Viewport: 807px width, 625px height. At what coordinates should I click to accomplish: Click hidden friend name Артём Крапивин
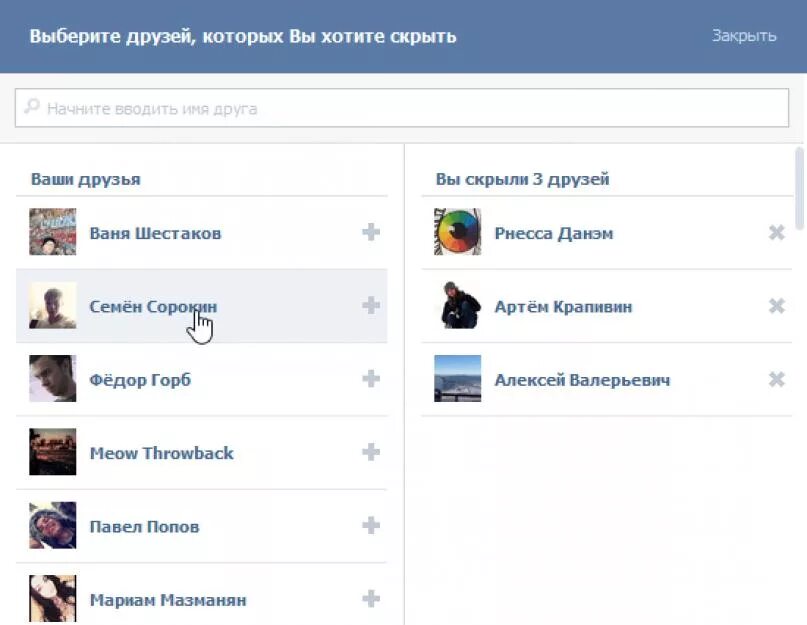(563, 307)
